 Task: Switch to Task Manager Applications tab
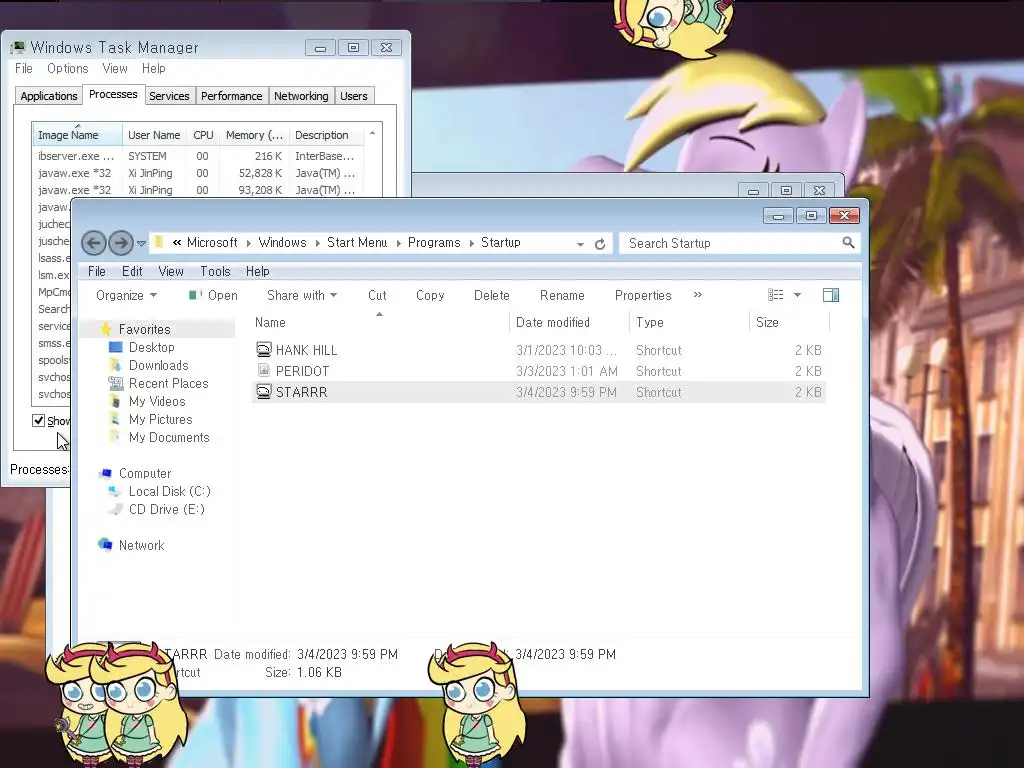tap(48, 96)
